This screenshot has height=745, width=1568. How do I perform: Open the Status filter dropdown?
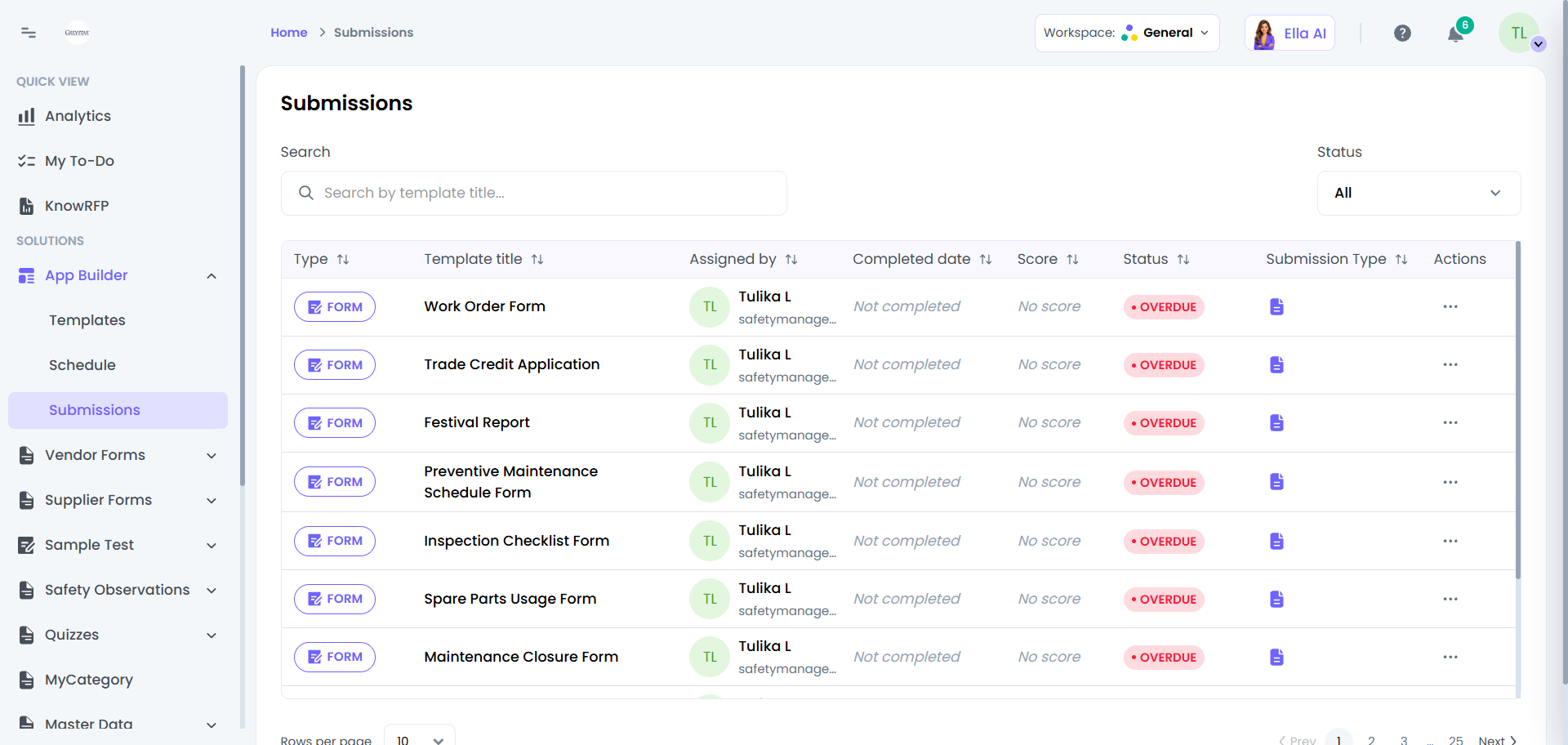point(1419,193)
